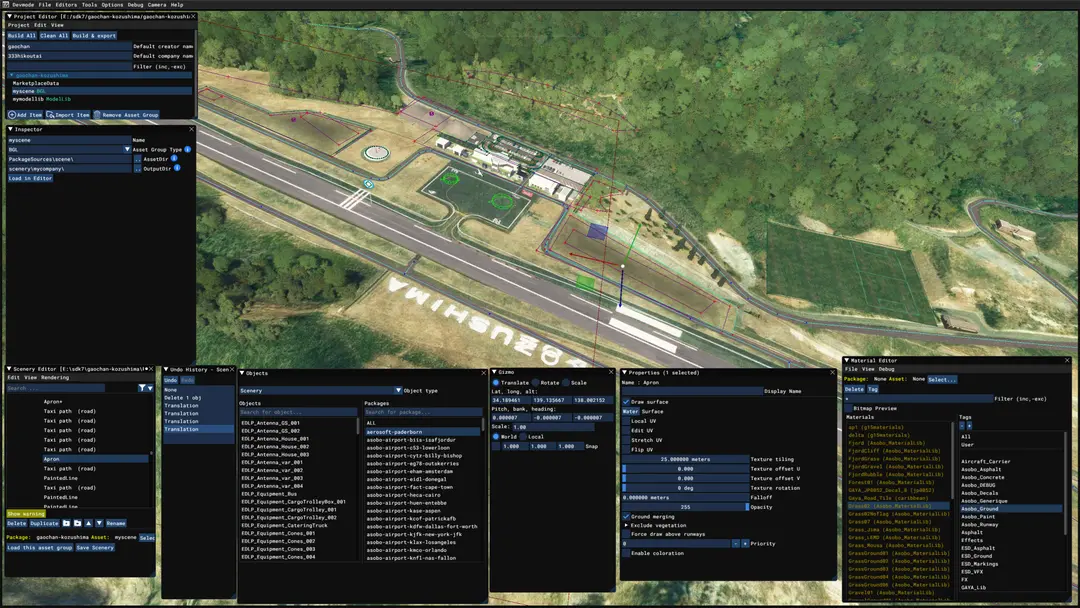
Task: Click the filter funnel icon in Scenery Editor
Action: [142, 388]
